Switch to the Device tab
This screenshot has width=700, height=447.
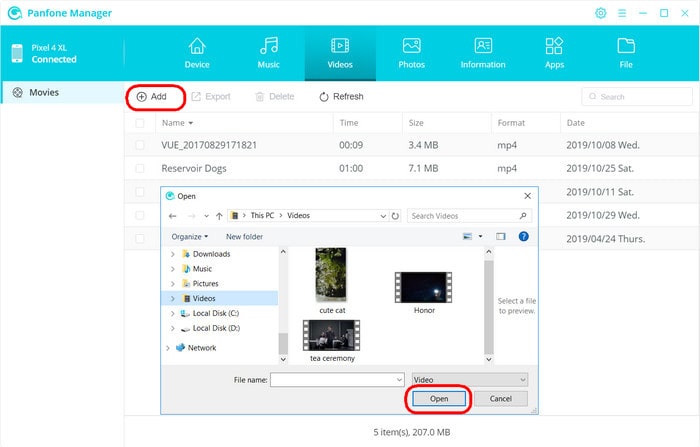tap(197, 53)
